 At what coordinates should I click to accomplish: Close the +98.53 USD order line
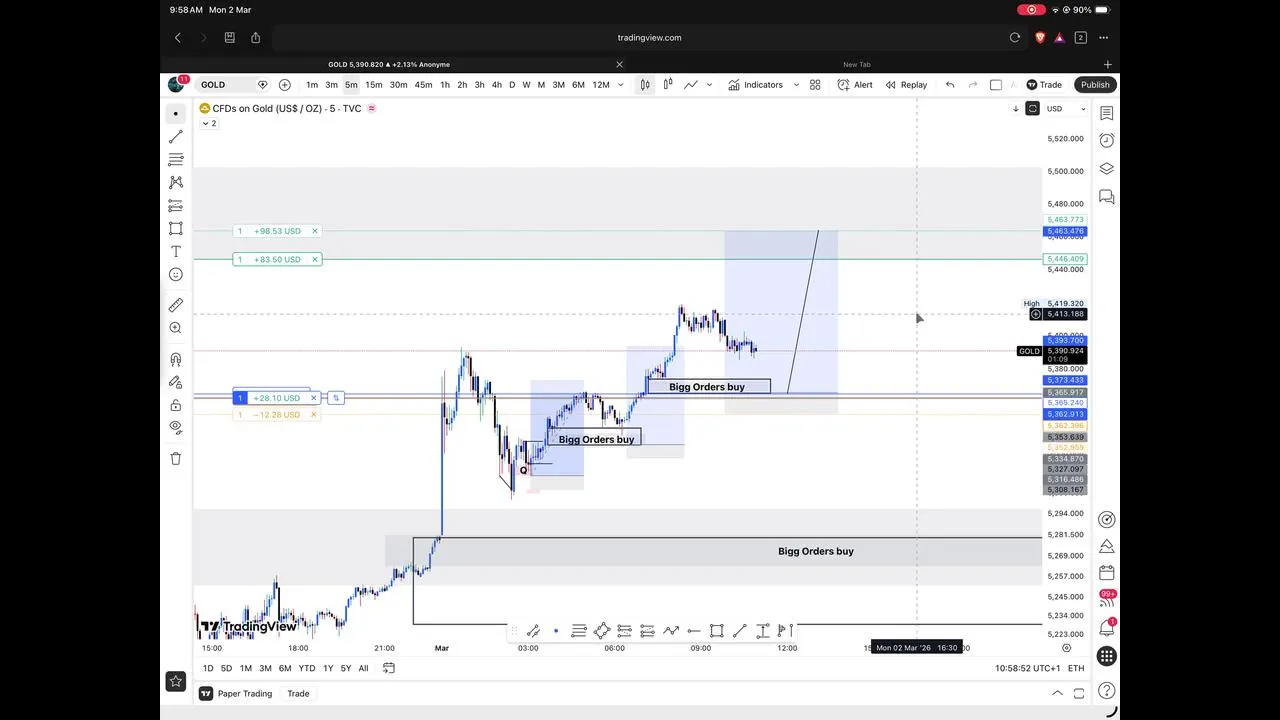coord(314,231)
